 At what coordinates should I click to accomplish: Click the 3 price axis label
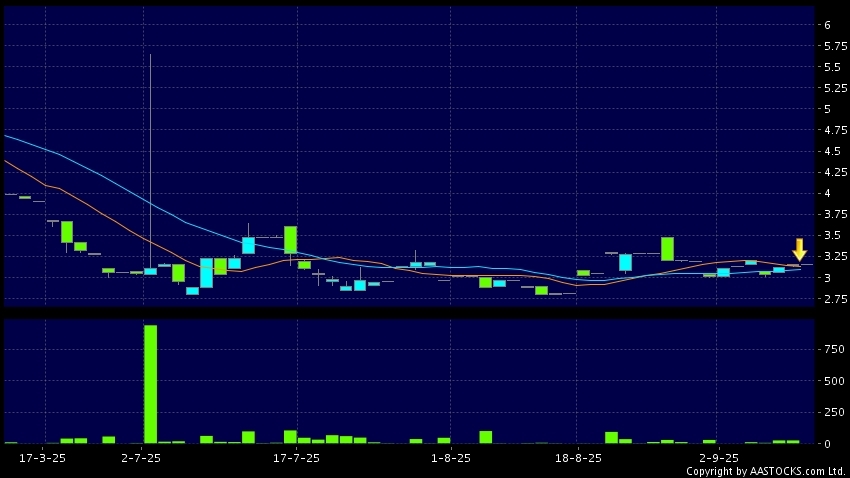827,277
